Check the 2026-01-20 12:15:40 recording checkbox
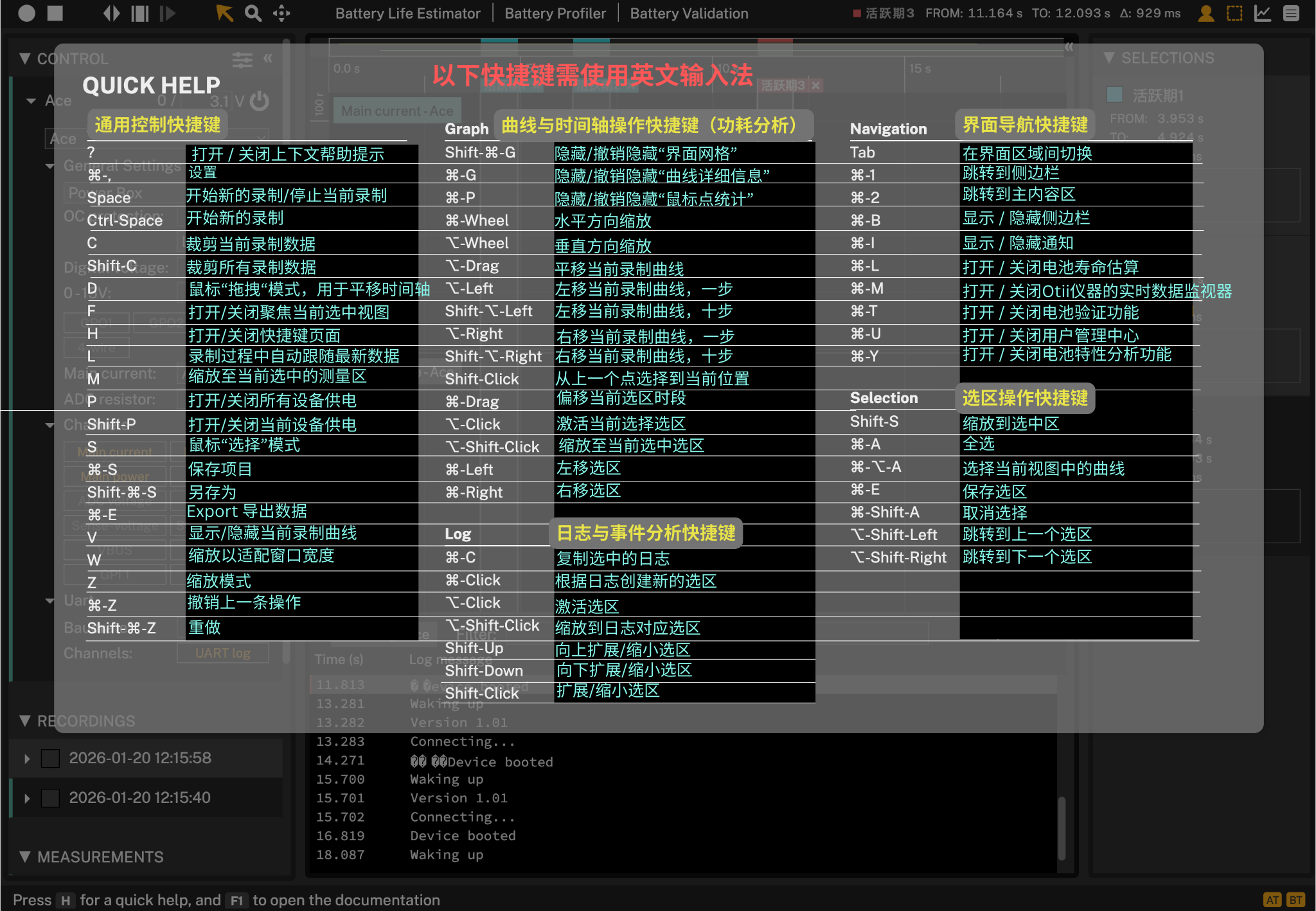Screen dimensions: 1316x911 (49, 798)
